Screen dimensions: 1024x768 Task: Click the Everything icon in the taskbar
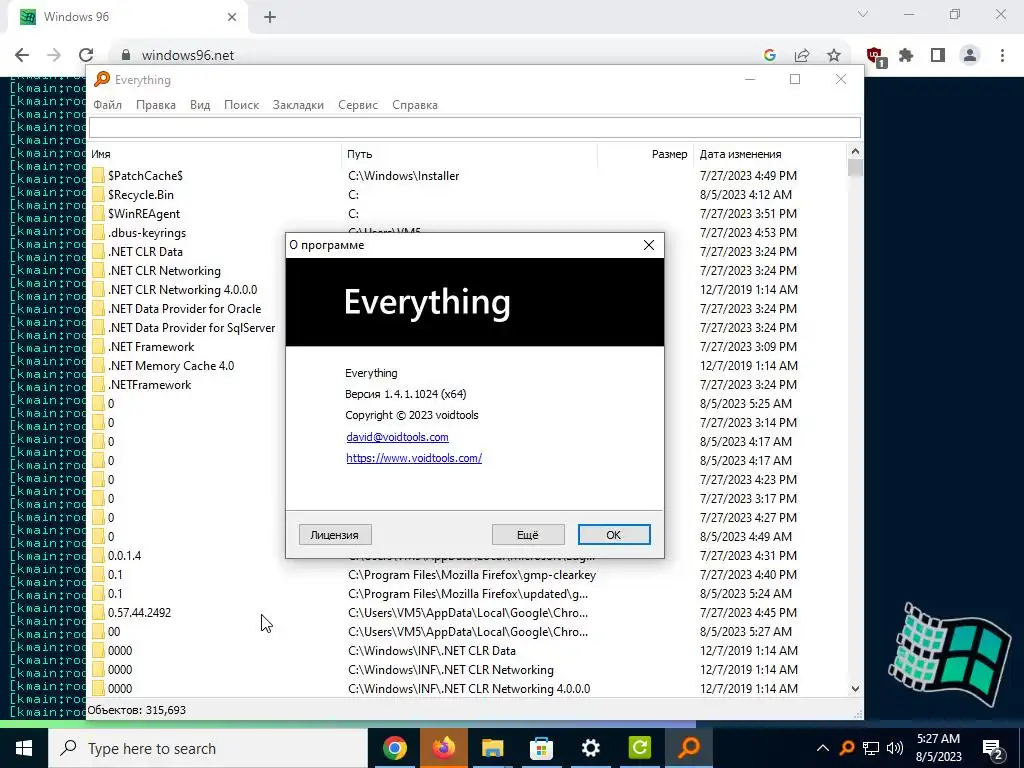click(x=688, y=748)
